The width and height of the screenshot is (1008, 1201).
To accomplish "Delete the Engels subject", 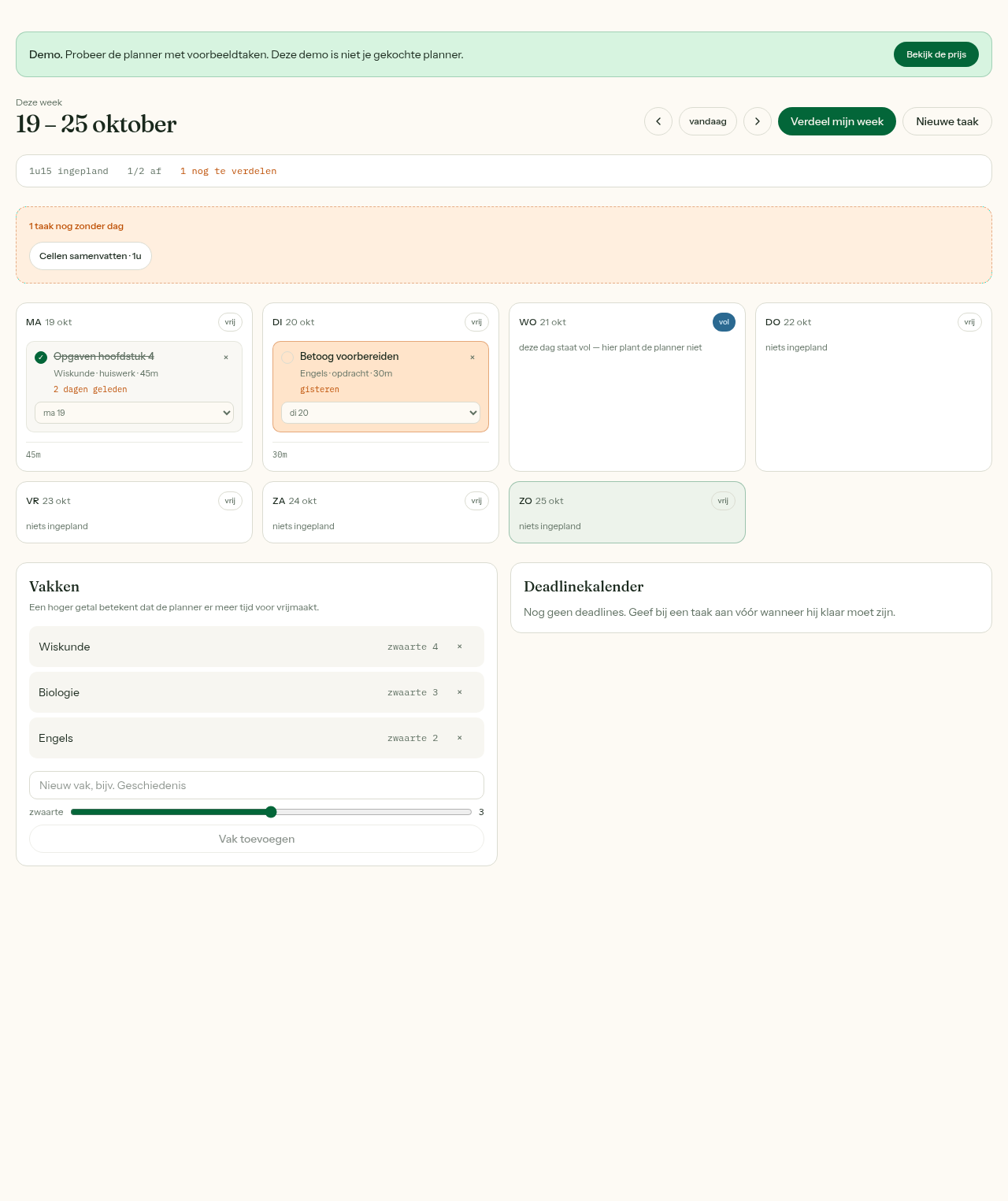I will [460, 738].
